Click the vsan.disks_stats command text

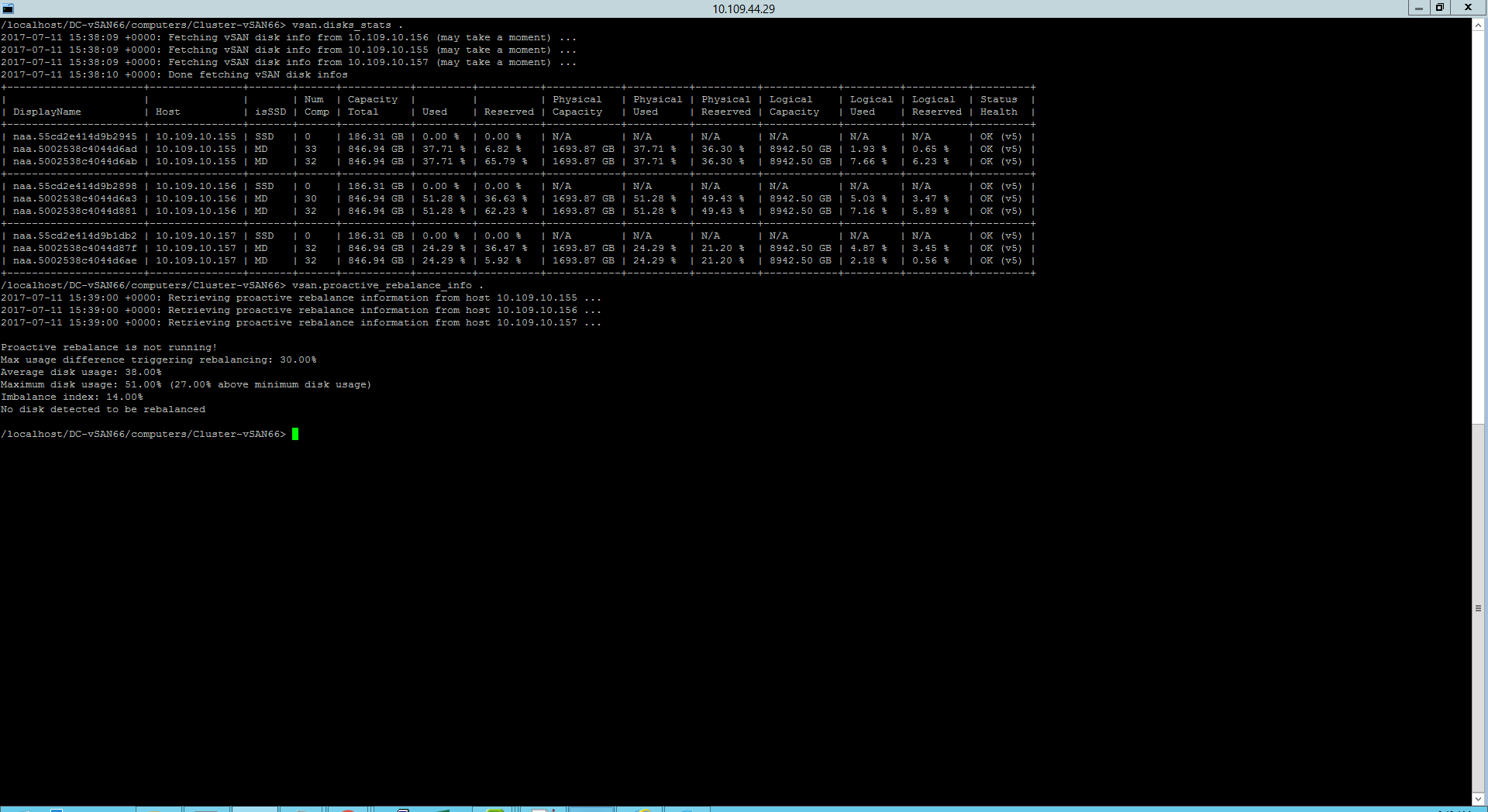(x=342, y=25)
